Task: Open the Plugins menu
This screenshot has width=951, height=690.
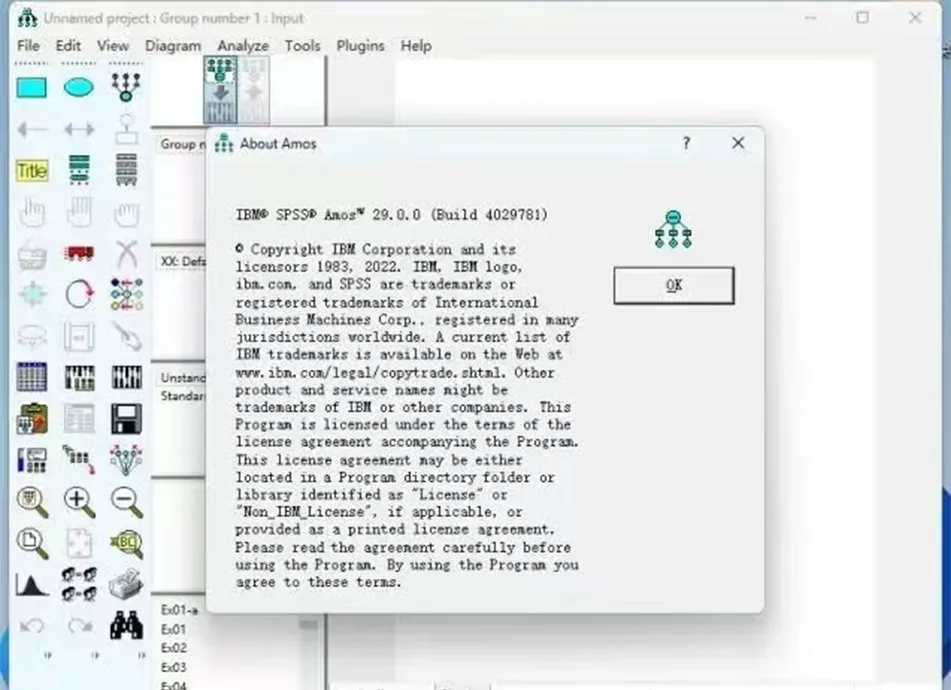Action: (360, 45)
